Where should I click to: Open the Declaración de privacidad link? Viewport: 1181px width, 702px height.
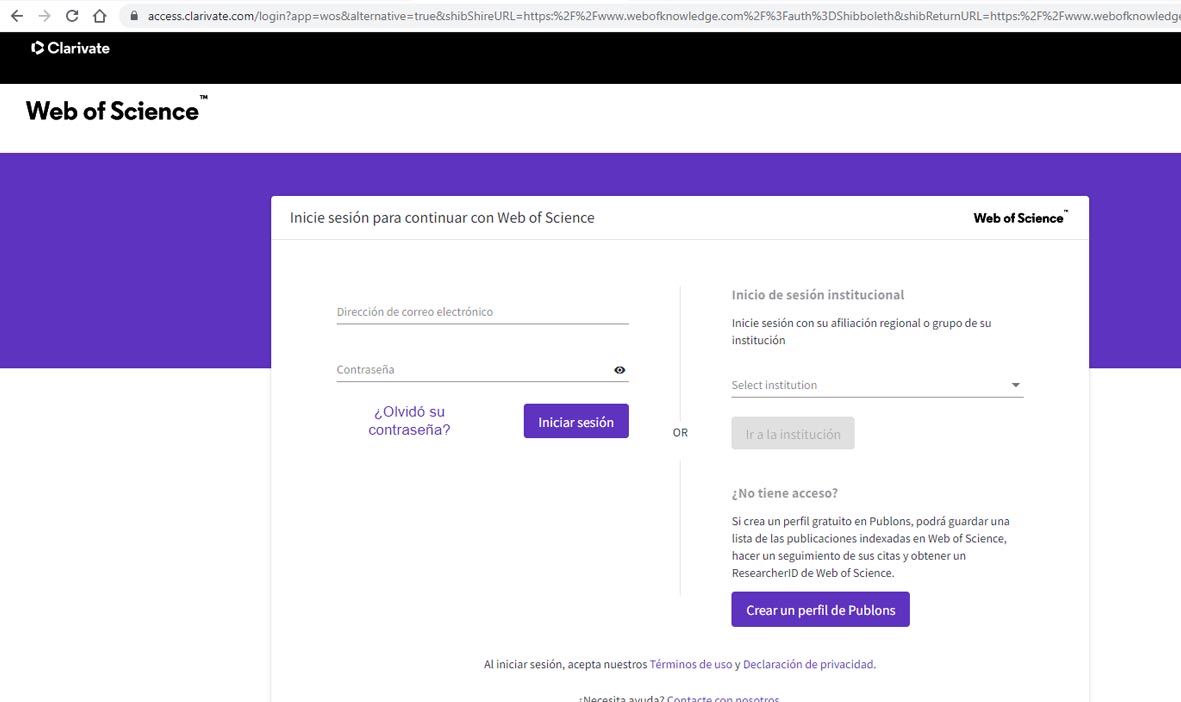coord(808,664)
